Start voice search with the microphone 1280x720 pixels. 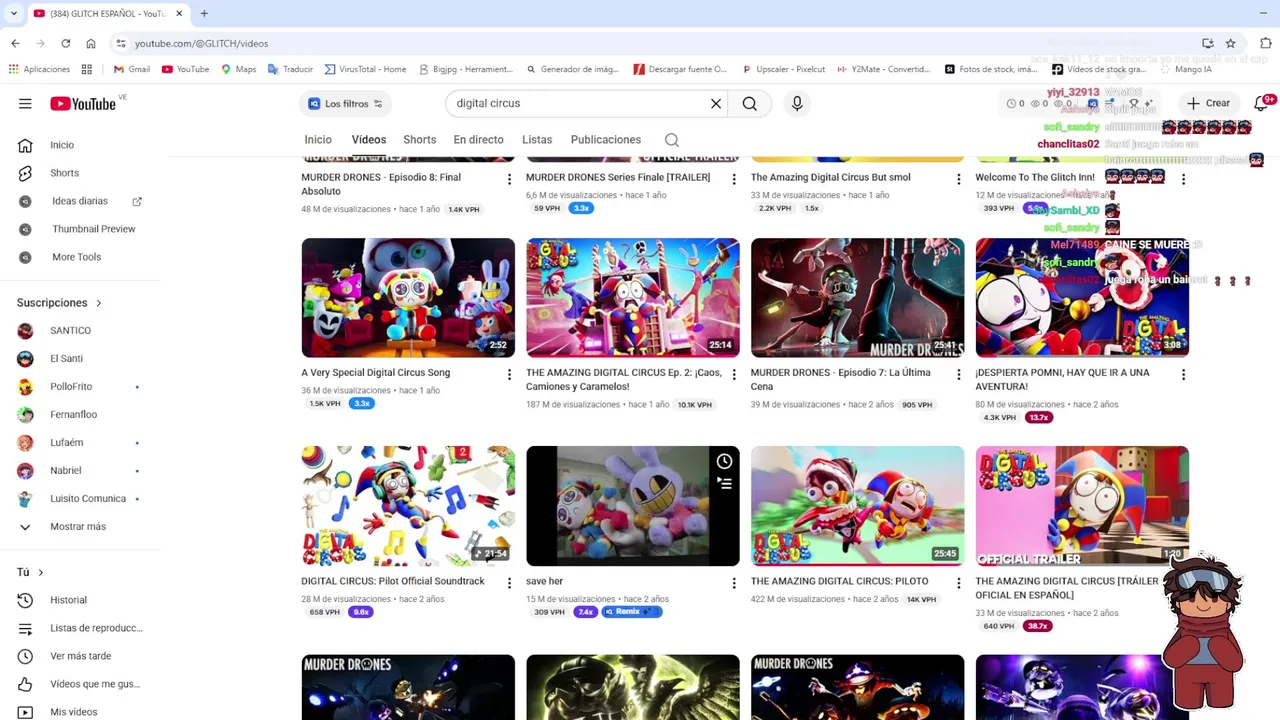click(797, 103)
